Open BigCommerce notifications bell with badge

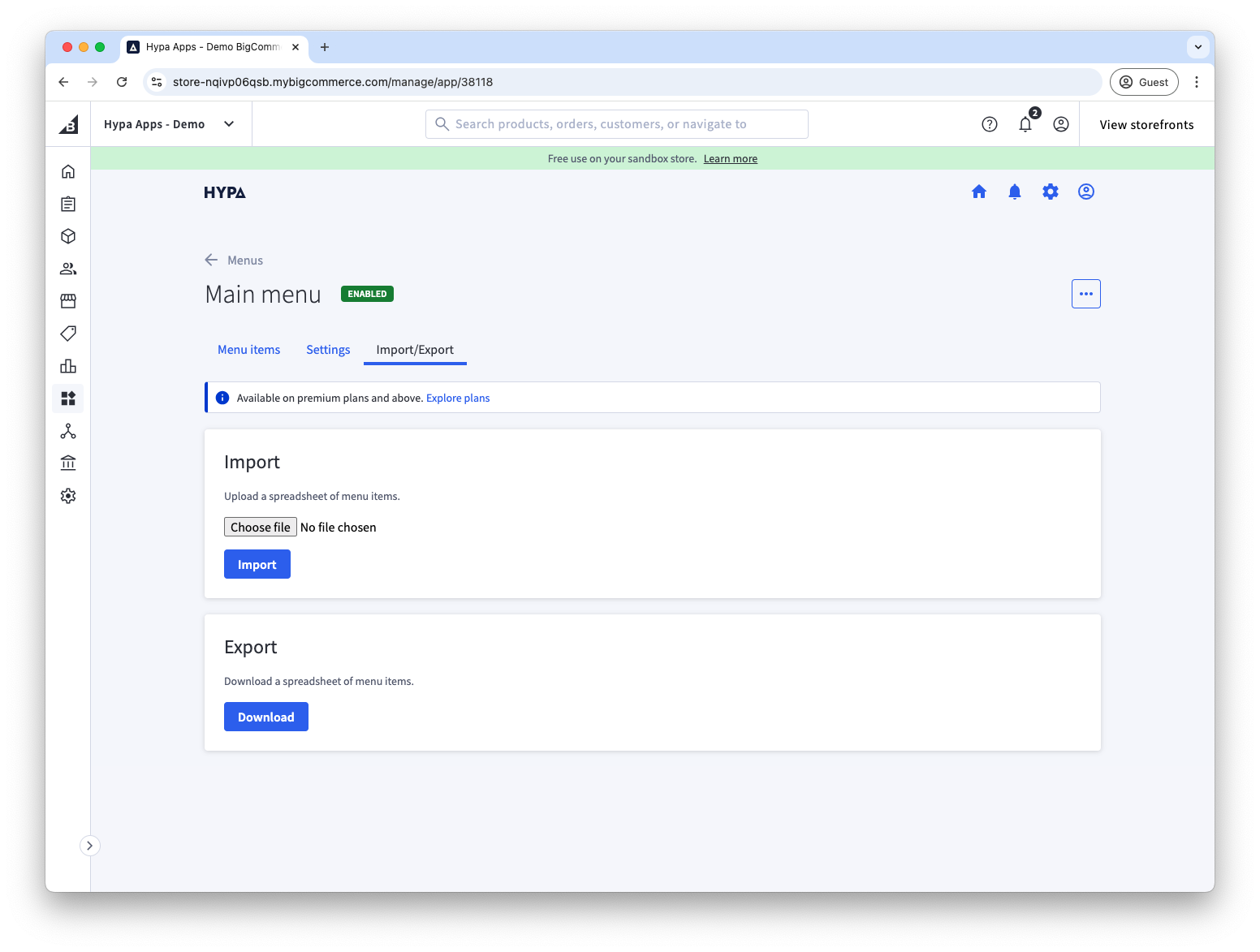coord(1026,123)
